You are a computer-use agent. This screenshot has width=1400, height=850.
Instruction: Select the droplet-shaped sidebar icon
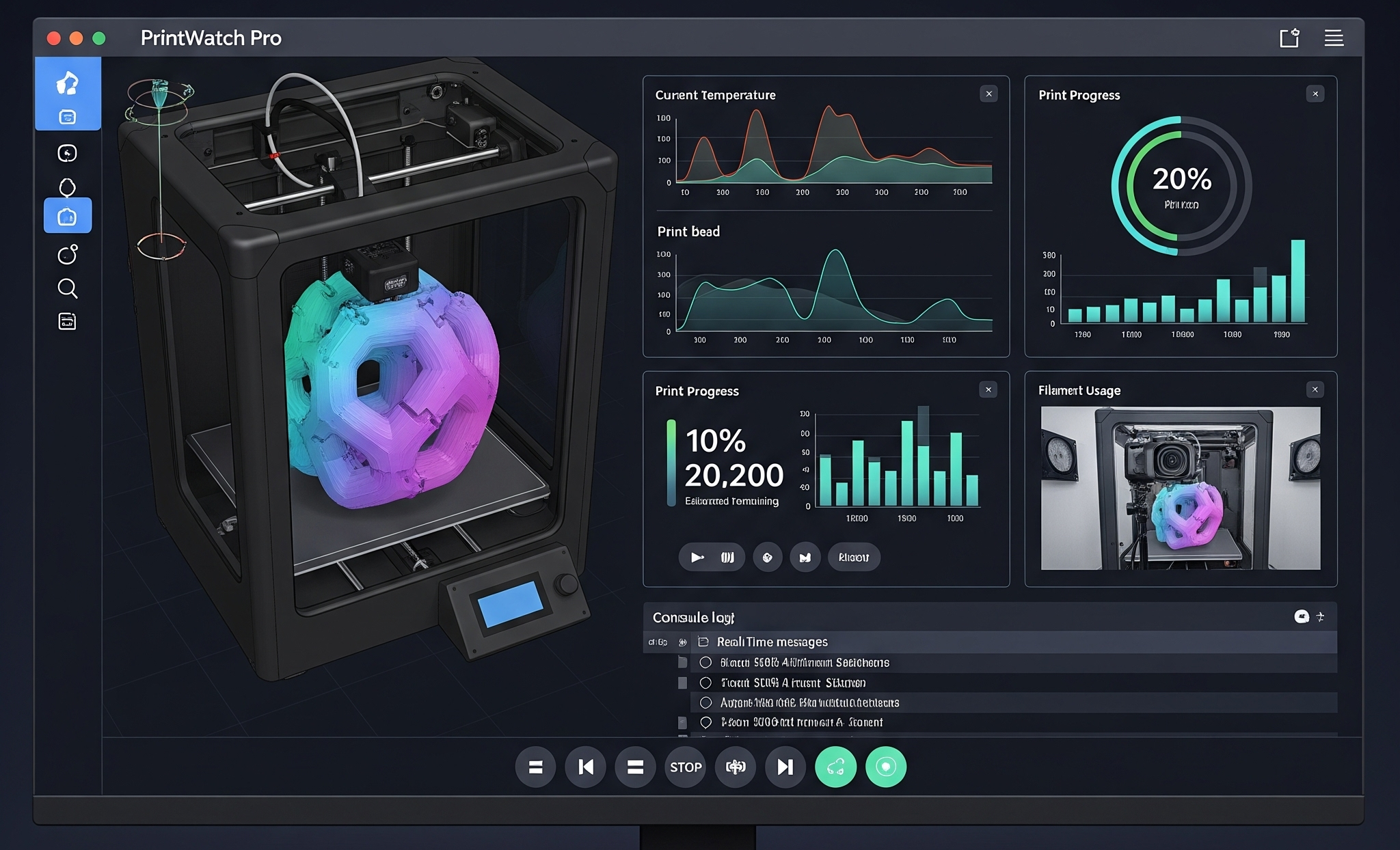[x=67, y=187]
